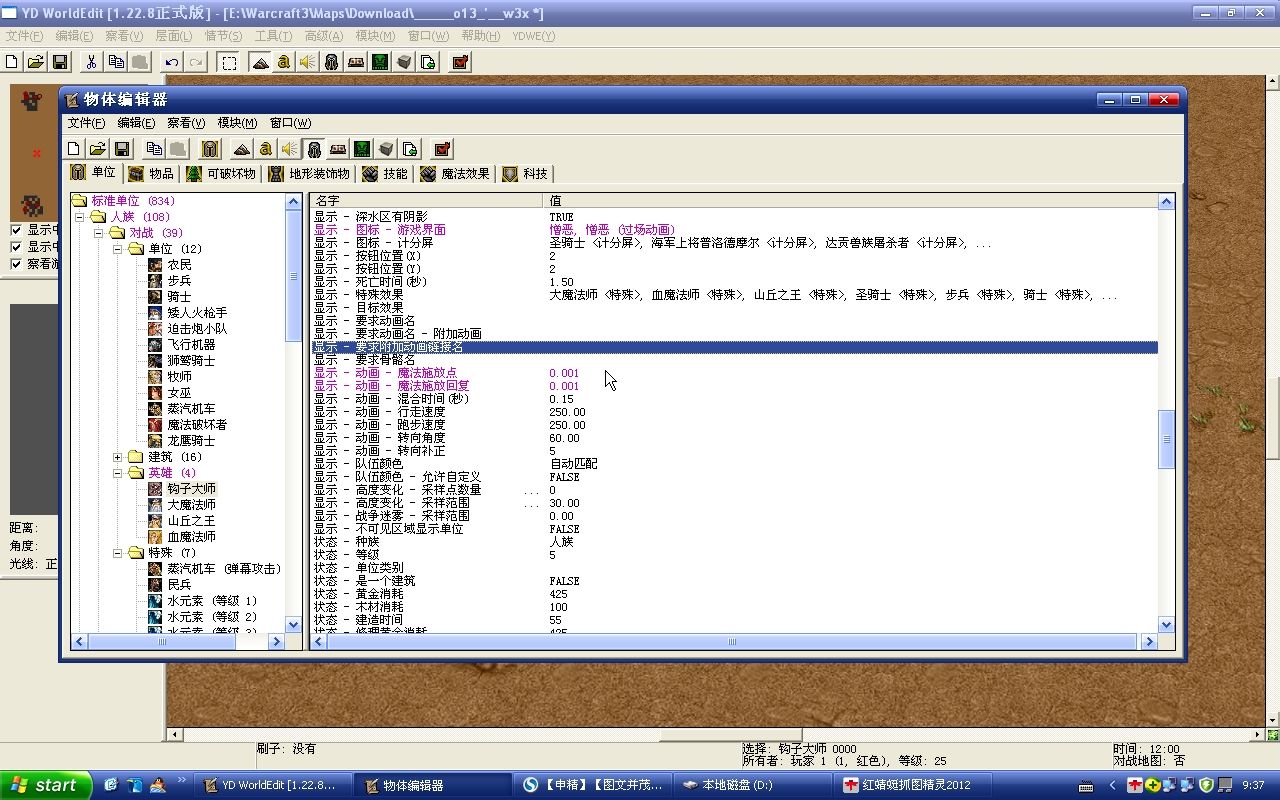Open Trigger Editor from the Object Editor toolbar
The height and width of the screenshot is (800, 1280).
click(x=265, y=149)
